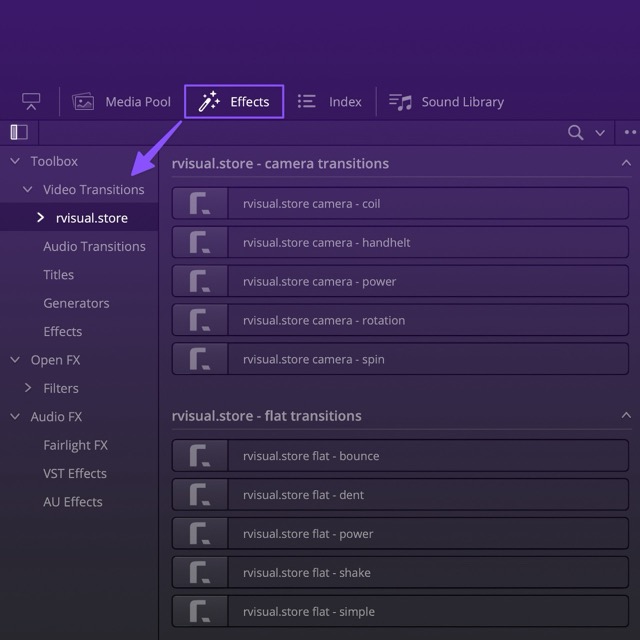640x640 pixels.
Task: Collapse the Toolbox tree section
Action: click(x=15, y=161)
